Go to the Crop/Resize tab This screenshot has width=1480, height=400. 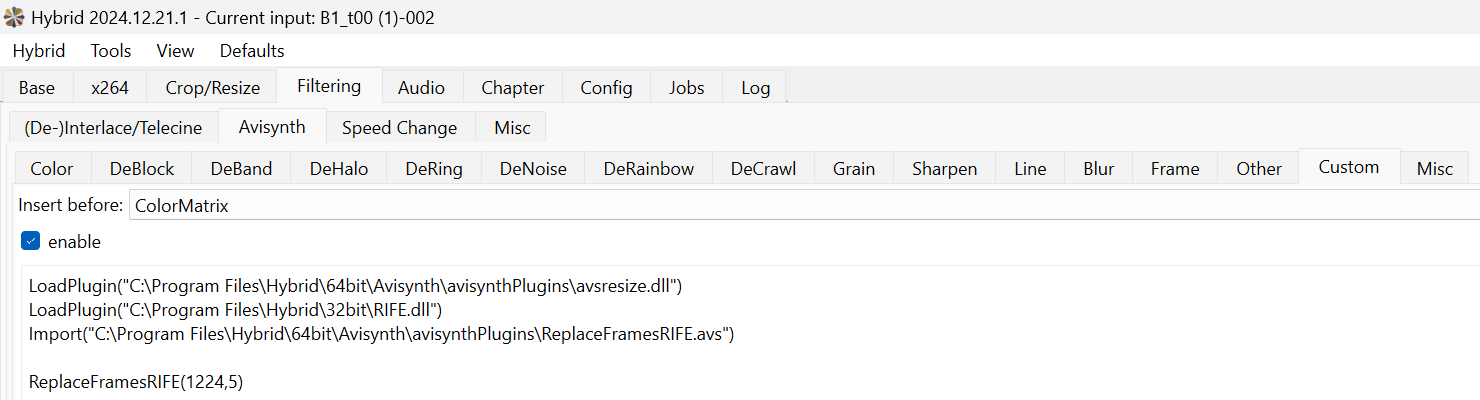213,88
